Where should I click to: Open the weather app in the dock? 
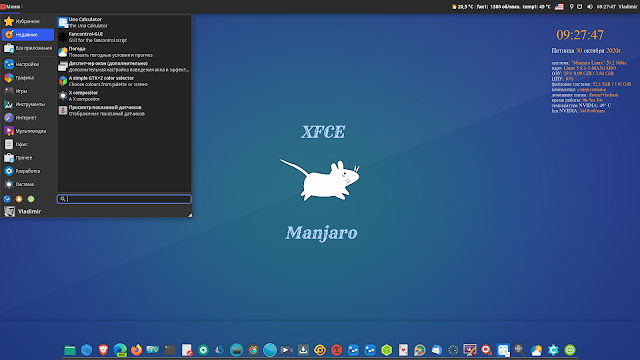coord(536,350)
